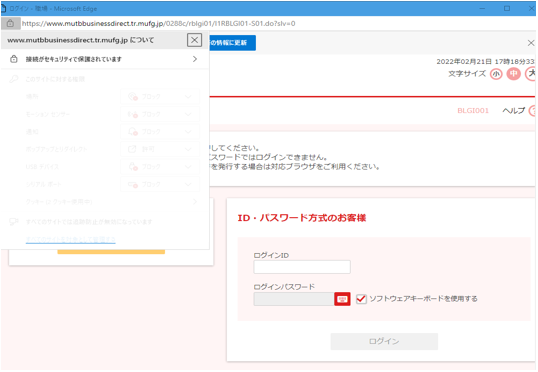Maximize the Microsoft Edge window
The height and width of the screenshot is (372, 538).
click(x=507, y=8)
